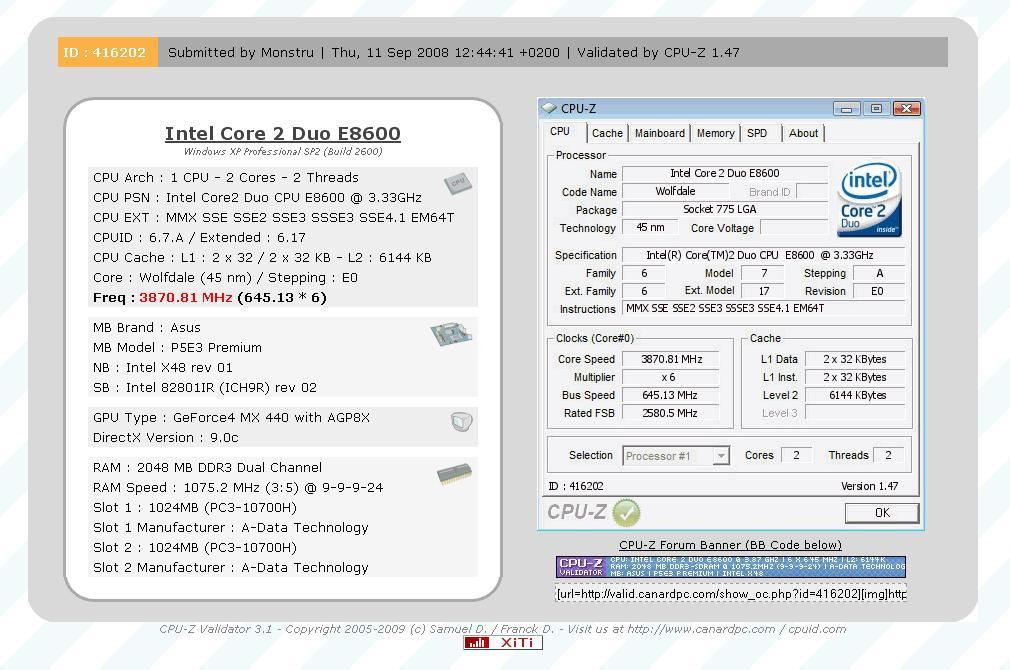
Task: Click the CPU-Z Validator forum banner image
Action: (730, 567)
